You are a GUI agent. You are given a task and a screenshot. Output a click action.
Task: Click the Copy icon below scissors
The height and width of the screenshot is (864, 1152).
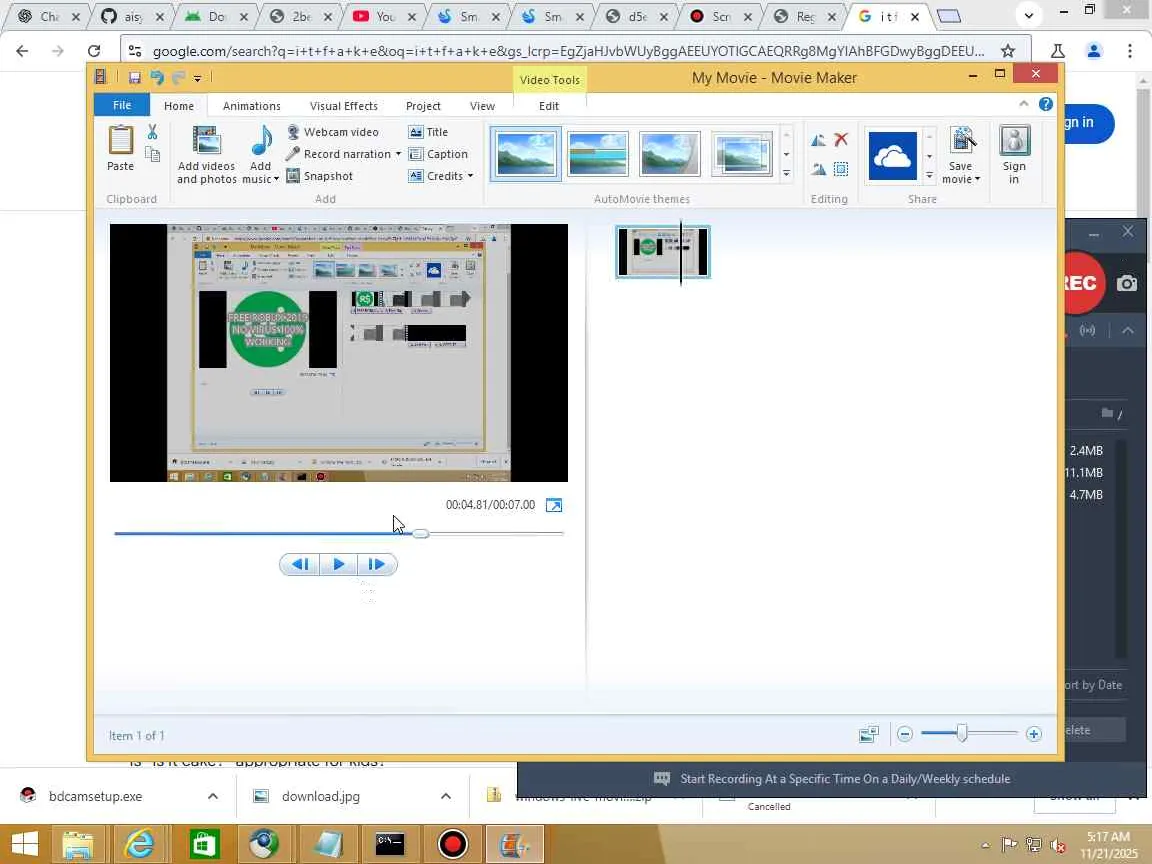point(152,154)
